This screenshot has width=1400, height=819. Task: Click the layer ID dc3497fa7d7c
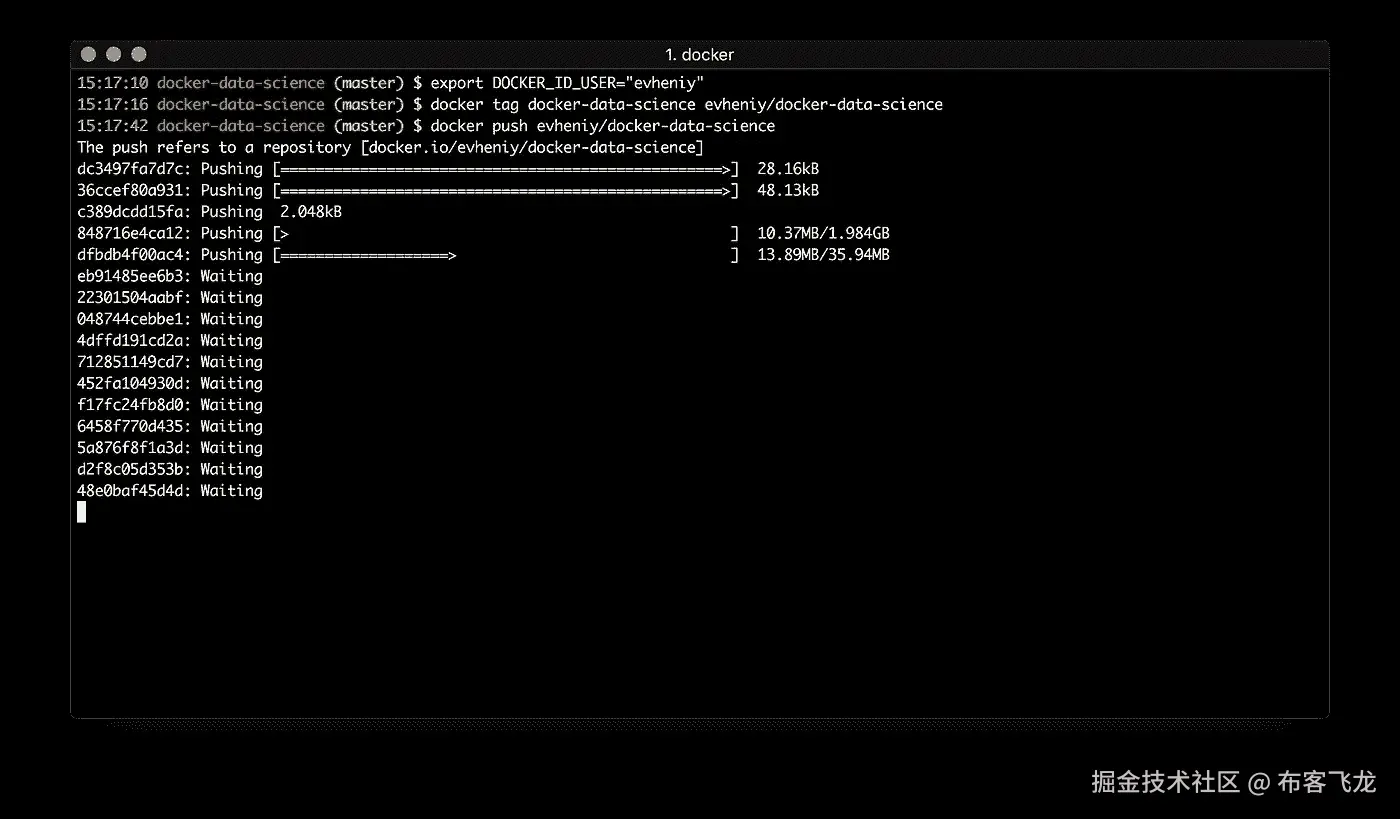130,169
